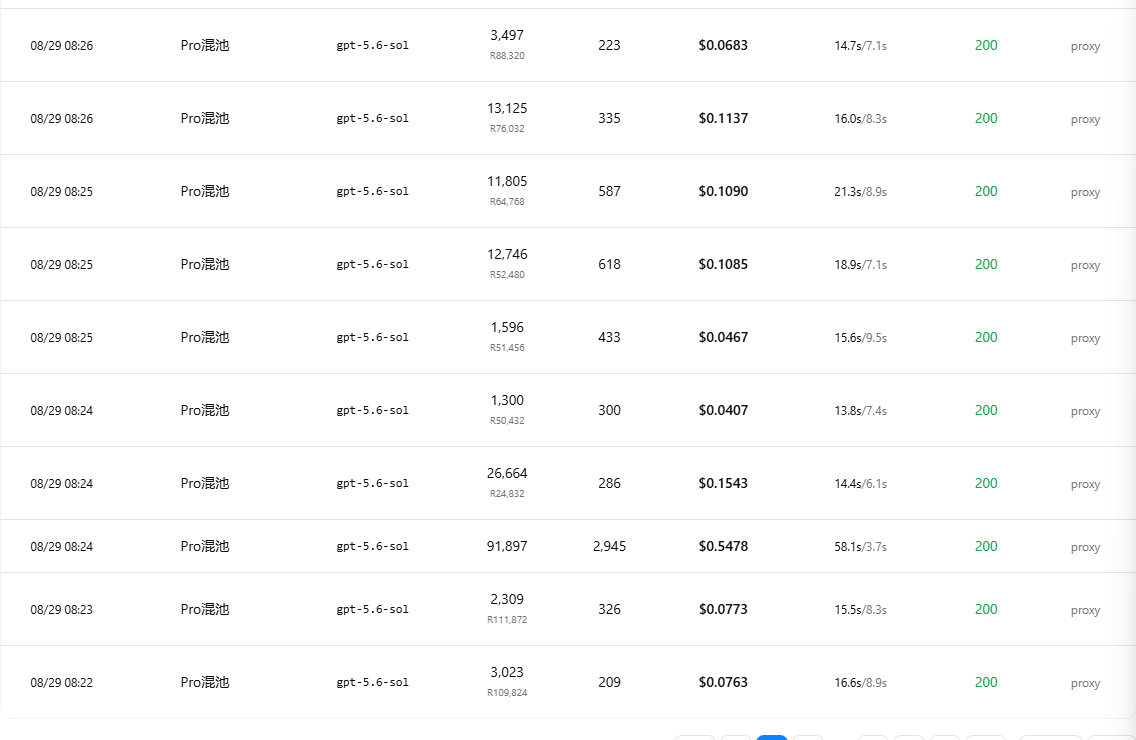Viewport: 1136px width, 740px height.
Task: Select the highlighted blue current page button
Action: click(772, 737)
